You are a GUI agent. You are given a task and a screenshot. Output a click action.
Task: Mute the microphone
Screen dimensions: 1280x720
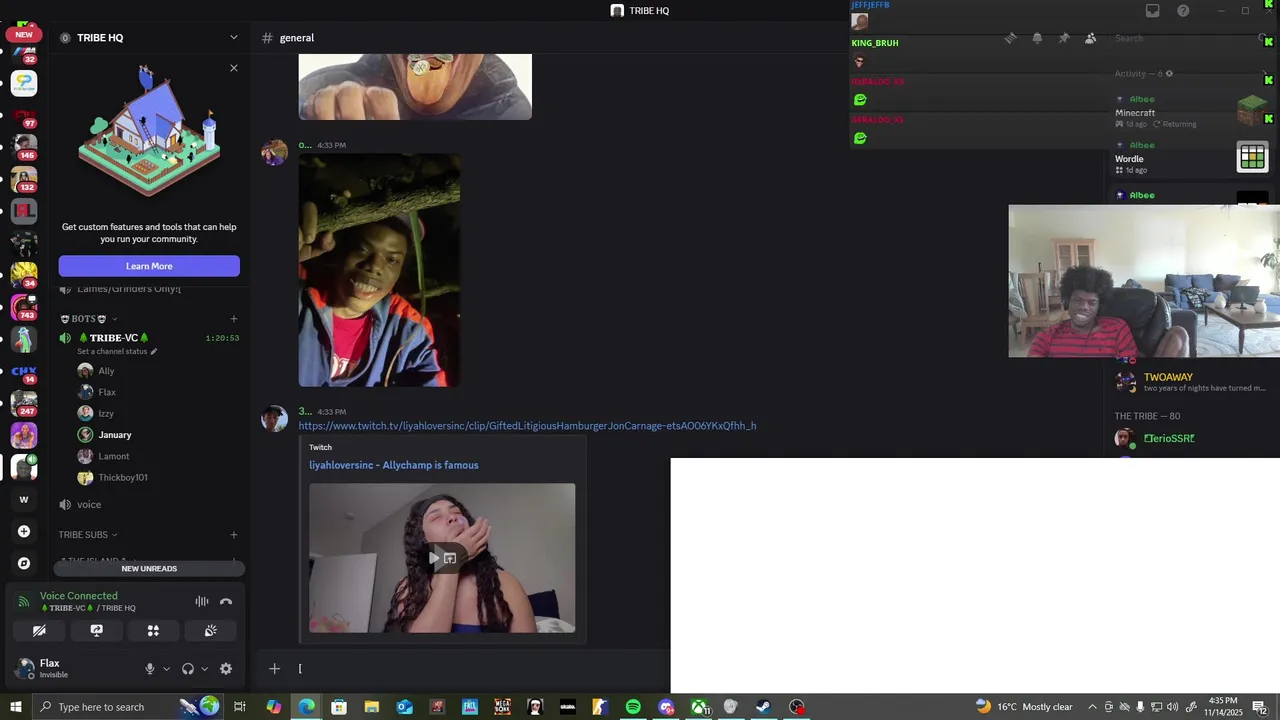150,669
